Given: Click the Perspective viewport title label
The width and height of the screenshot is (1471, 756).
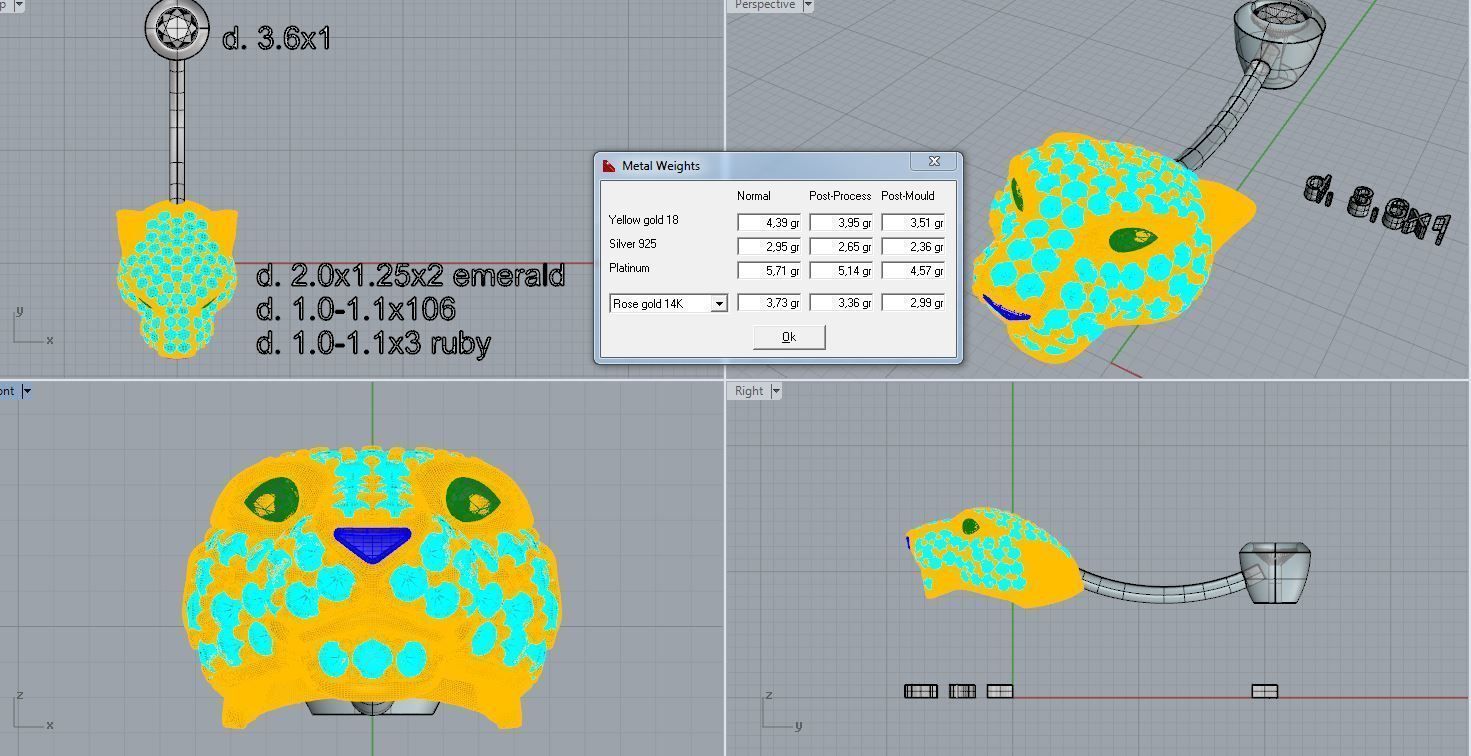Looking at the screenshot, I should coord(764,5).
